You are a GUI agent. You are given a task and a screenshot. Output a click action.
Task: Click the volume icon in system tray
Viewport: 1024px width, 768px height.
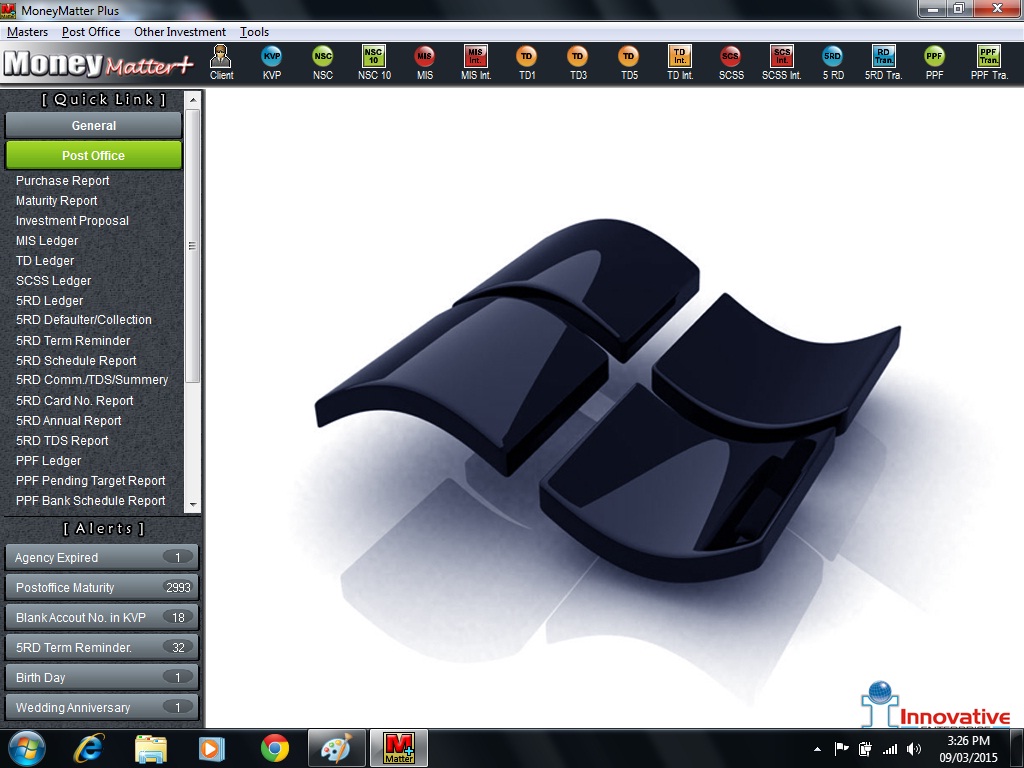[913, 748]
